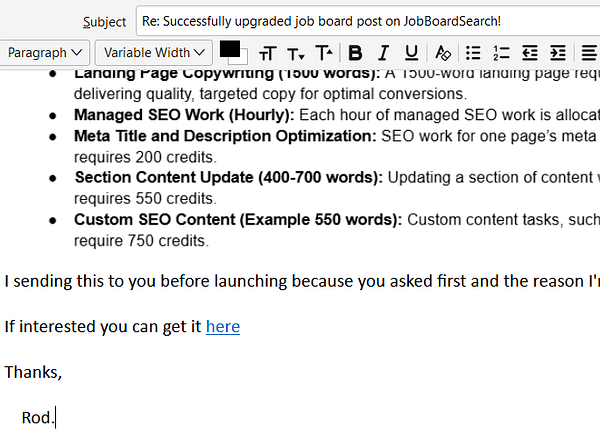Outdent the text with the outdent icon
600x434 pixels.
(530, 53)
